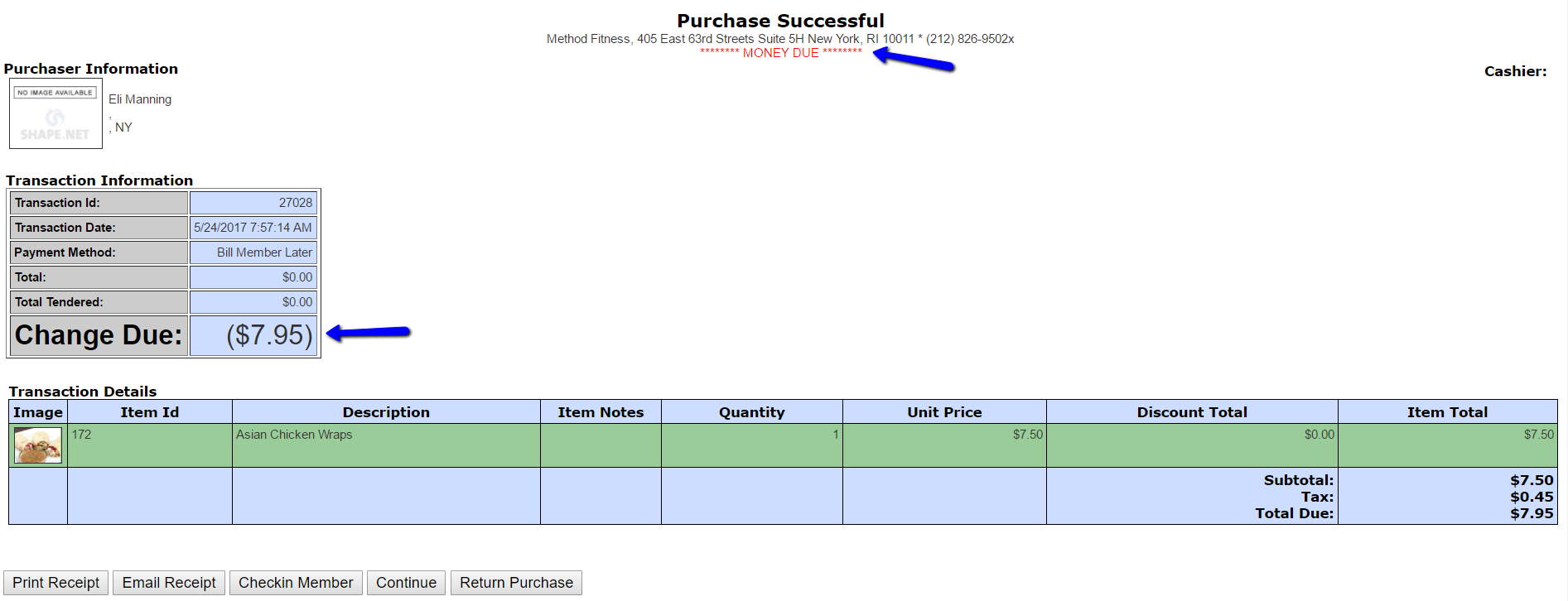Click the Print Receipt button

[x=55, y=583]
